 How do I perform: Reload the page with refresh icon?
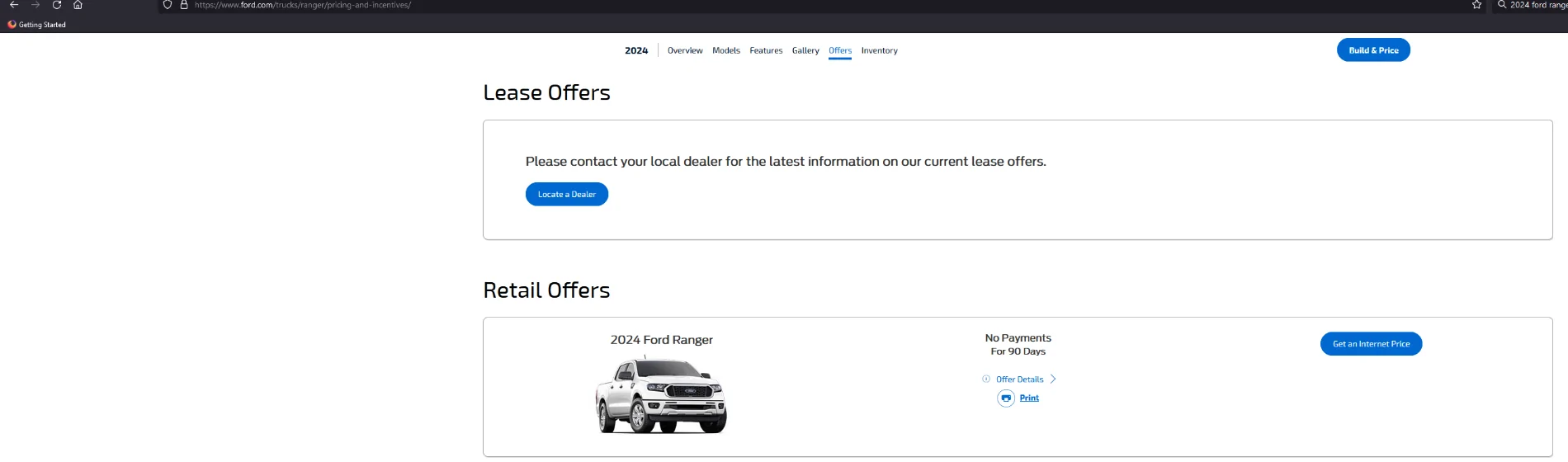[57, 5]
